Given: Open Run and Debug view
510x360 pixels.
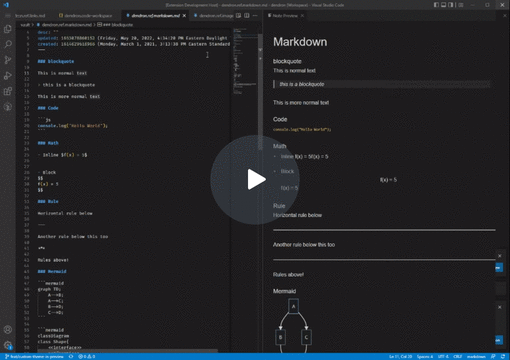Looking at the screenshot, I should point(8,76).
